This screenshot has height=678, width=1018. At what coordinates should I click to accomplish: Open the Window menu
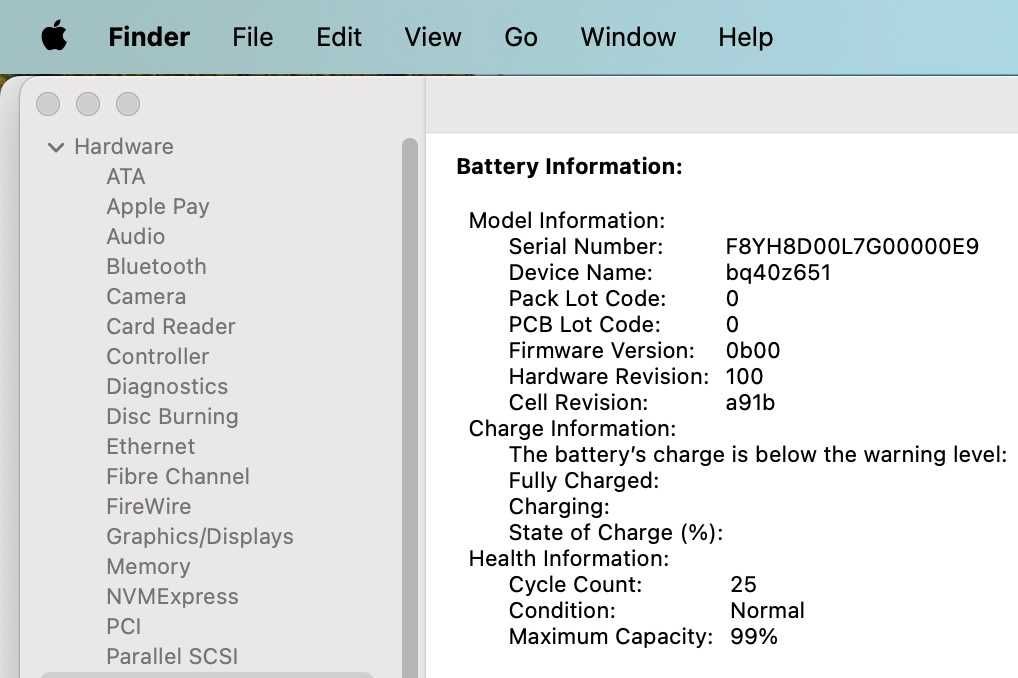[x=628, y=37]
